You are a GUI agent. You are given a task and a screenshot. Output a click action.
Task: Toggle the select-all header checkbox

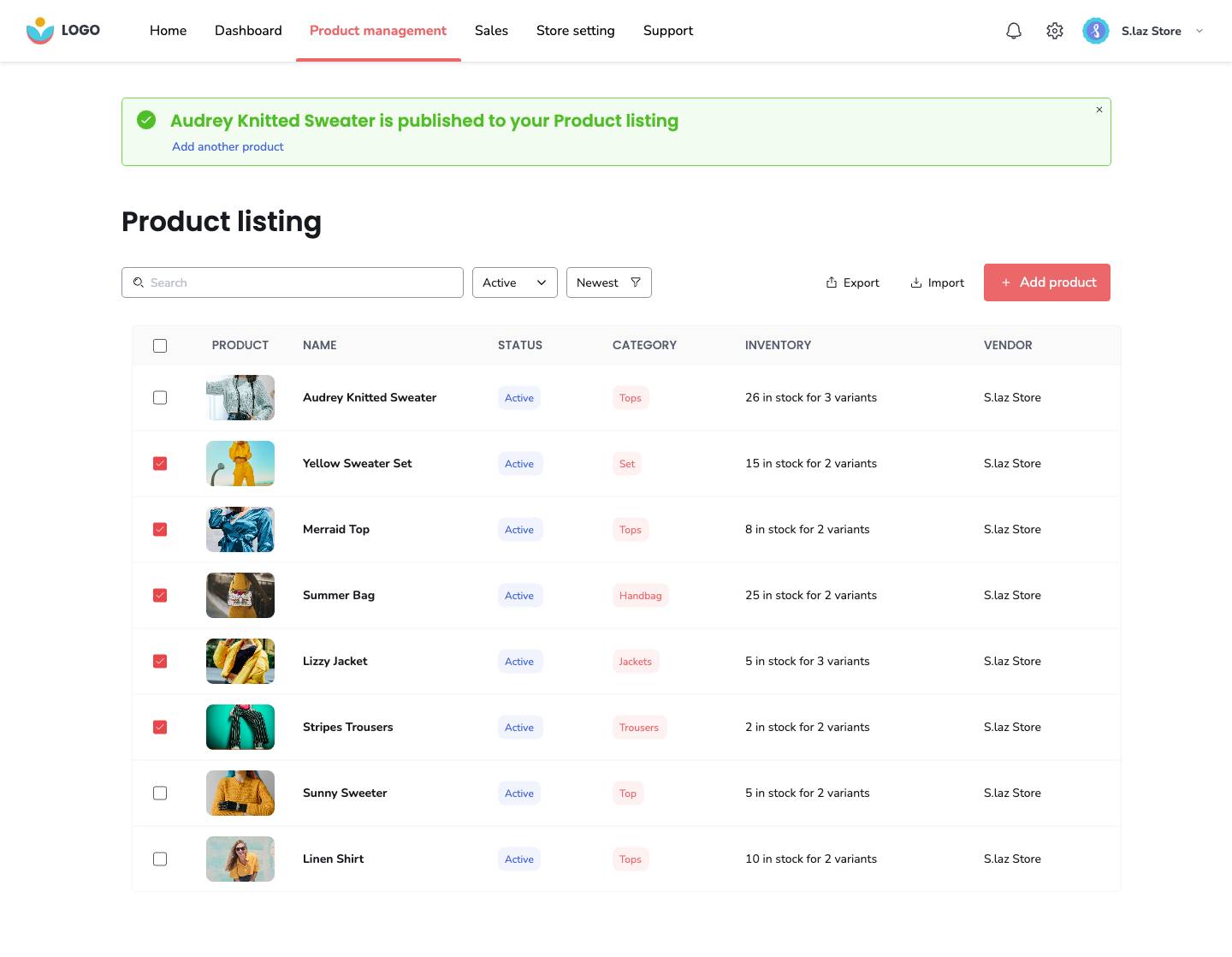point(160,346)
